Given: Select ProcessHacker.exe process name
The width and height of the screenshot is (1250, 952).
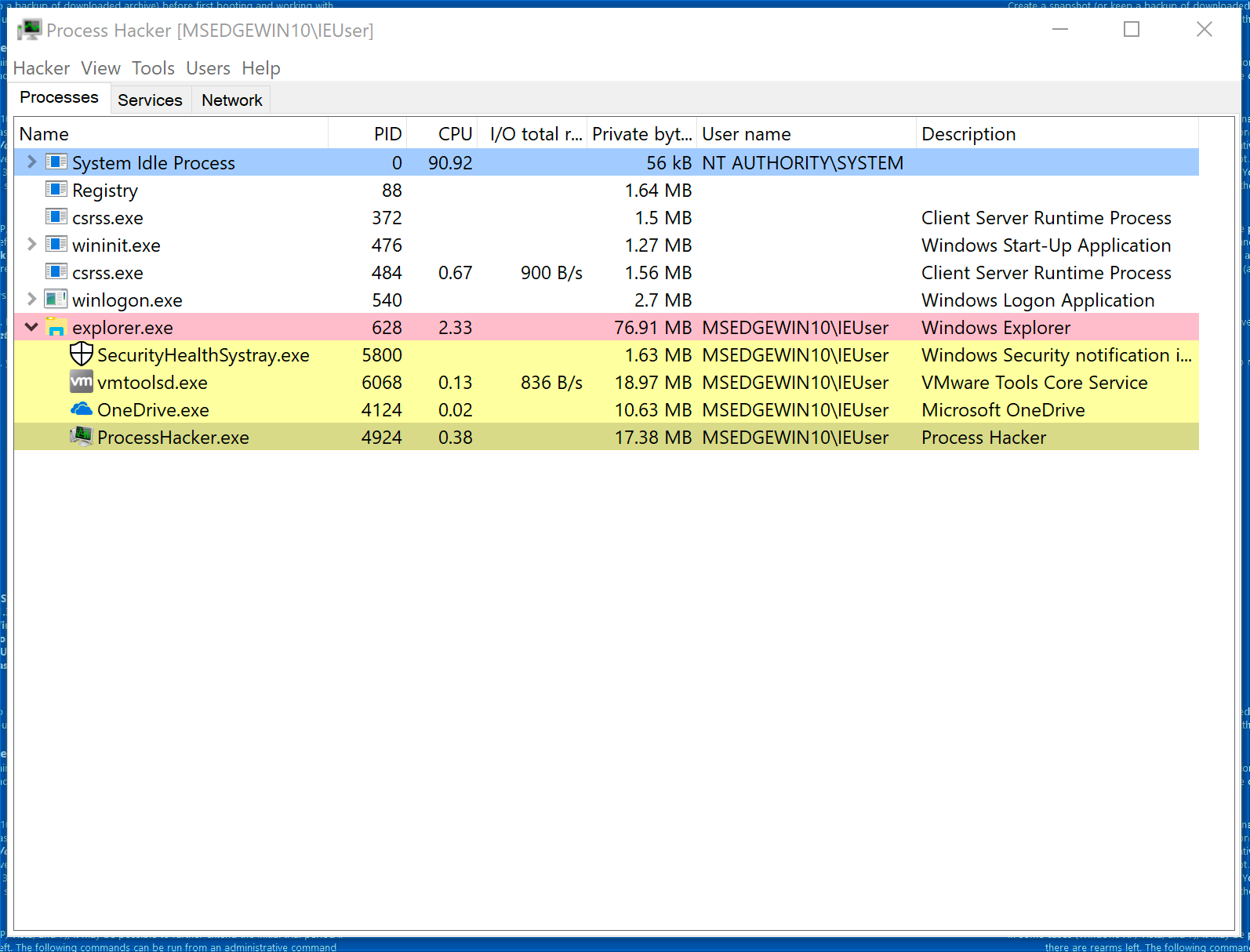Looking at the screenshot, I should [173, 438].
